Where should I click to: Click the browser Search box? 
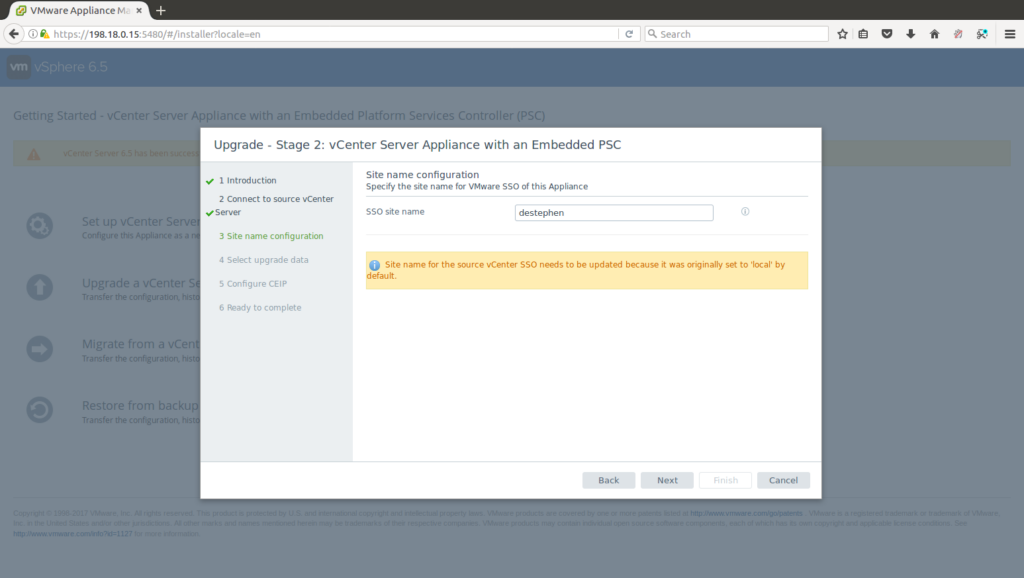(737, 34)
